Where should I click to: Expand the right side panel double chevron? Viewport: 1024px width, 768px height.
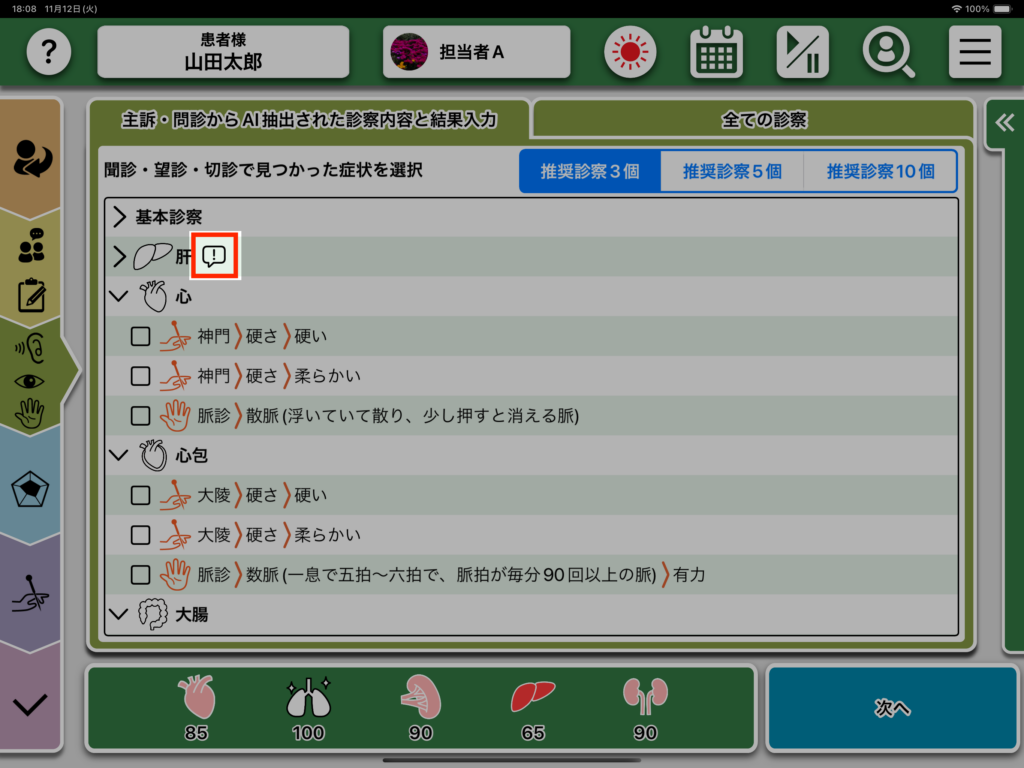click(1003, 123)
